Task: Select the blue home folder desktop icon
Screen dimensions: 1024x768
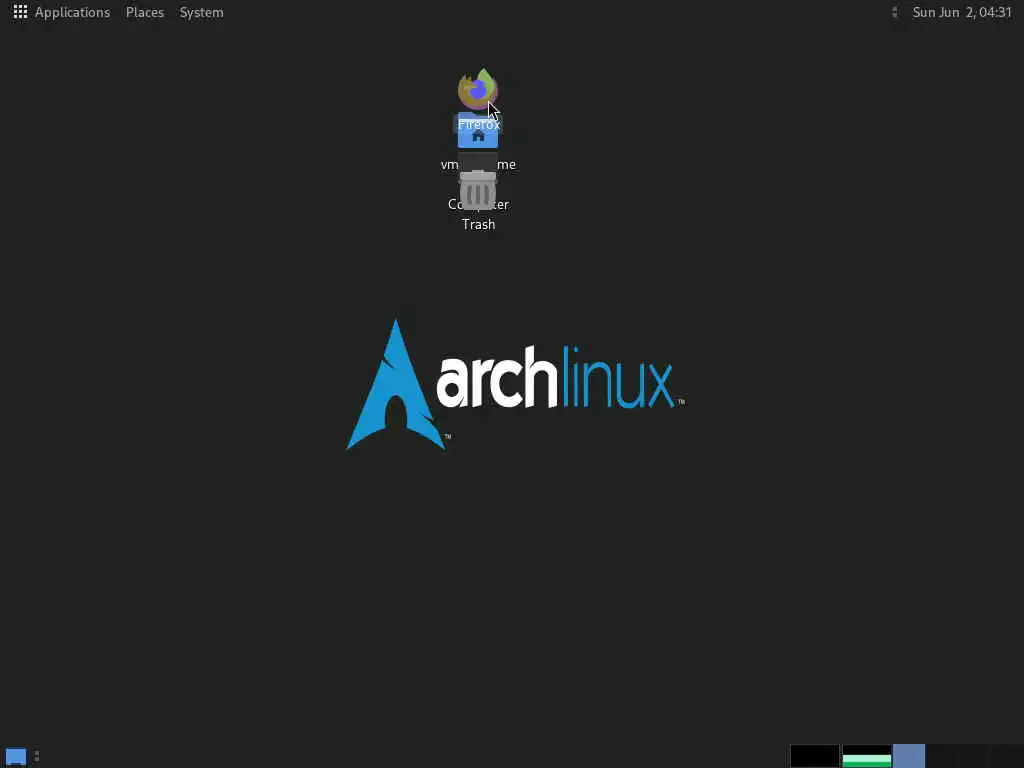Action: tap(478, 133)
